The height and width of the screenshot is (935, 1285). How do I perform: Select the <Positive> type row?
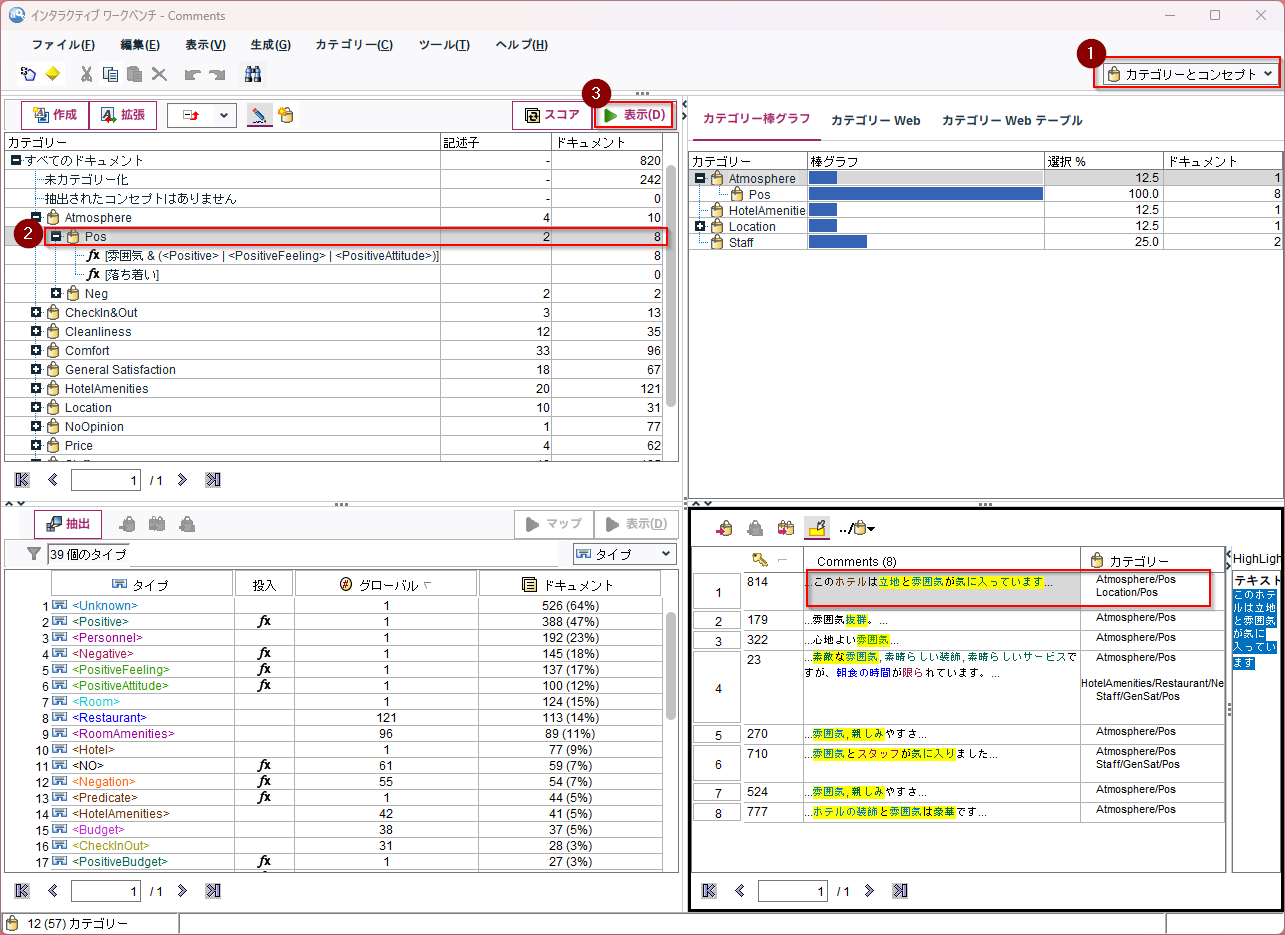(334, 621)
